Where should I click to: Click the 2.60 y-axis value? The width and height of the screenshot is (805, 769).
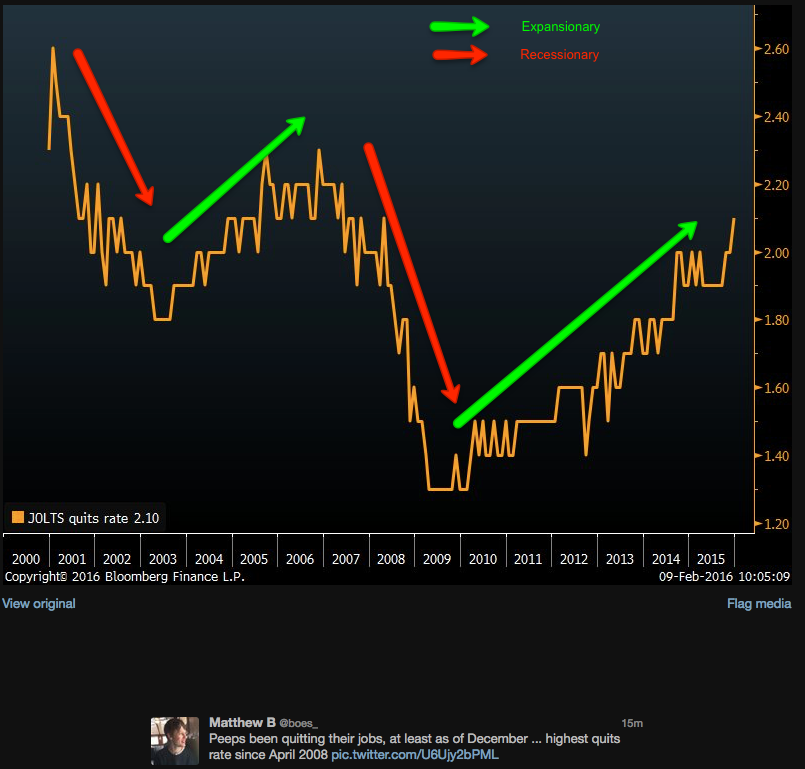pos(777,49)
